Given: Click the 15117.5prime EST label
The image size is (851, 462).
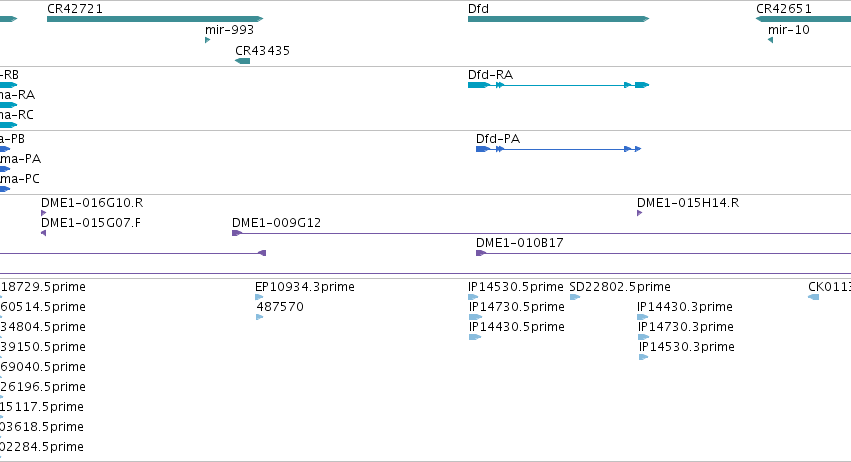Looking at the screenshot, I should 42,407.
